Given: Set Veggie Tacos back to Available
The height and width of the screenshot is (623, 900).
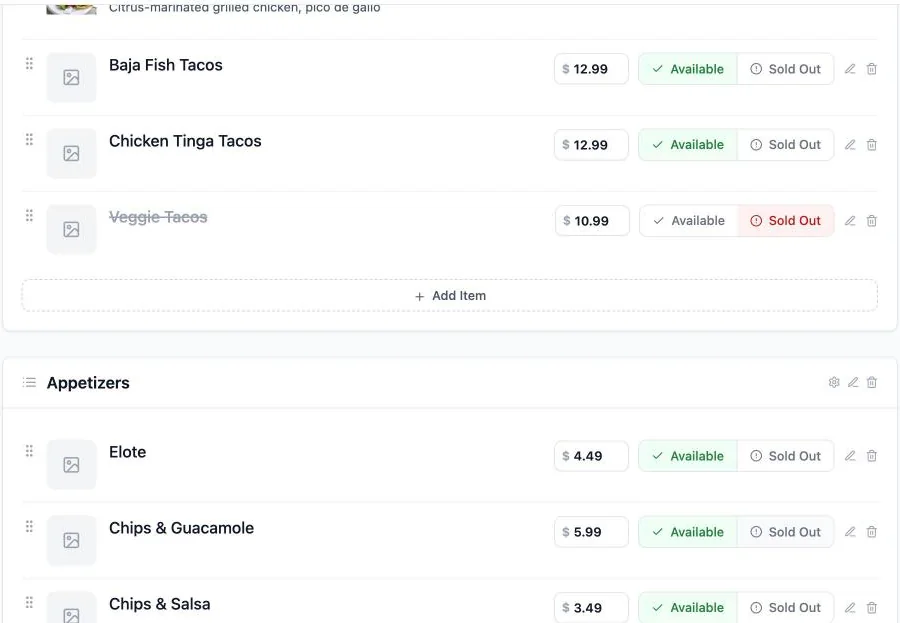Looking at the screenshot, I should pyautogui.click(x=689, y=220).
